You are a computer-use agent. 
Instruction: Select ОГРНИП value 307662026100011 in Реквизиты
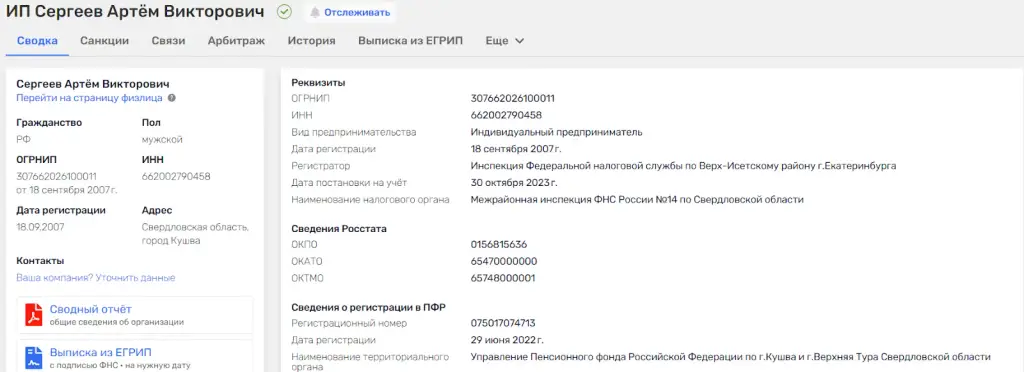click(x=513, y=99)
